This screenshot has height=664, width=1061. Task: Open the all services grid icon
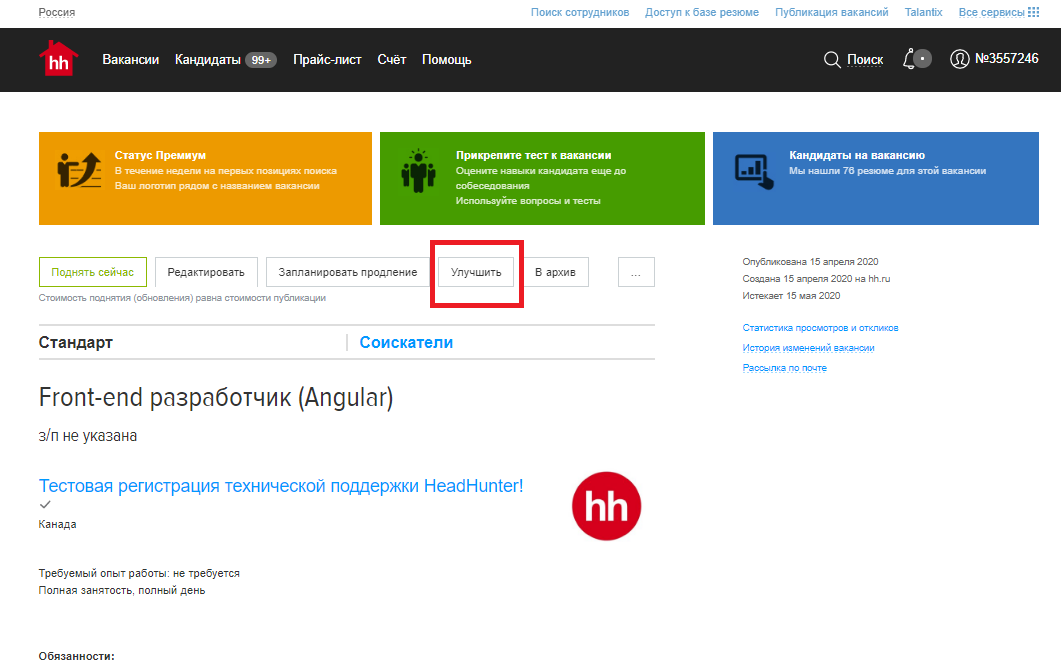(x=1033, y=12)
